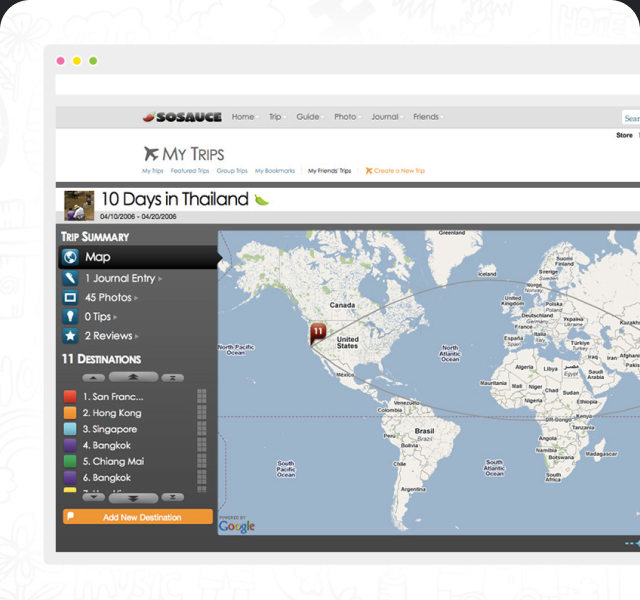The image size is (640, 600).
Task: Click the frame icon beside 45 Photos
Action: pyautogui.click(x=70, y=298)
